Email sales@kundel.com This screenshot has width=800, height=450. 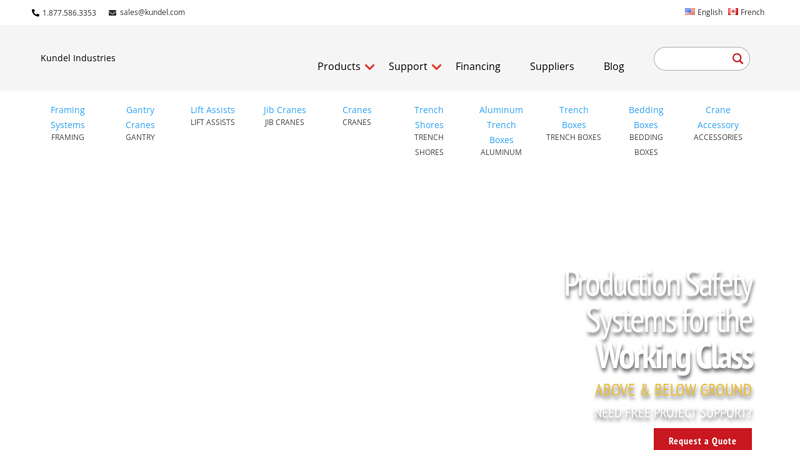coord(152,12)
